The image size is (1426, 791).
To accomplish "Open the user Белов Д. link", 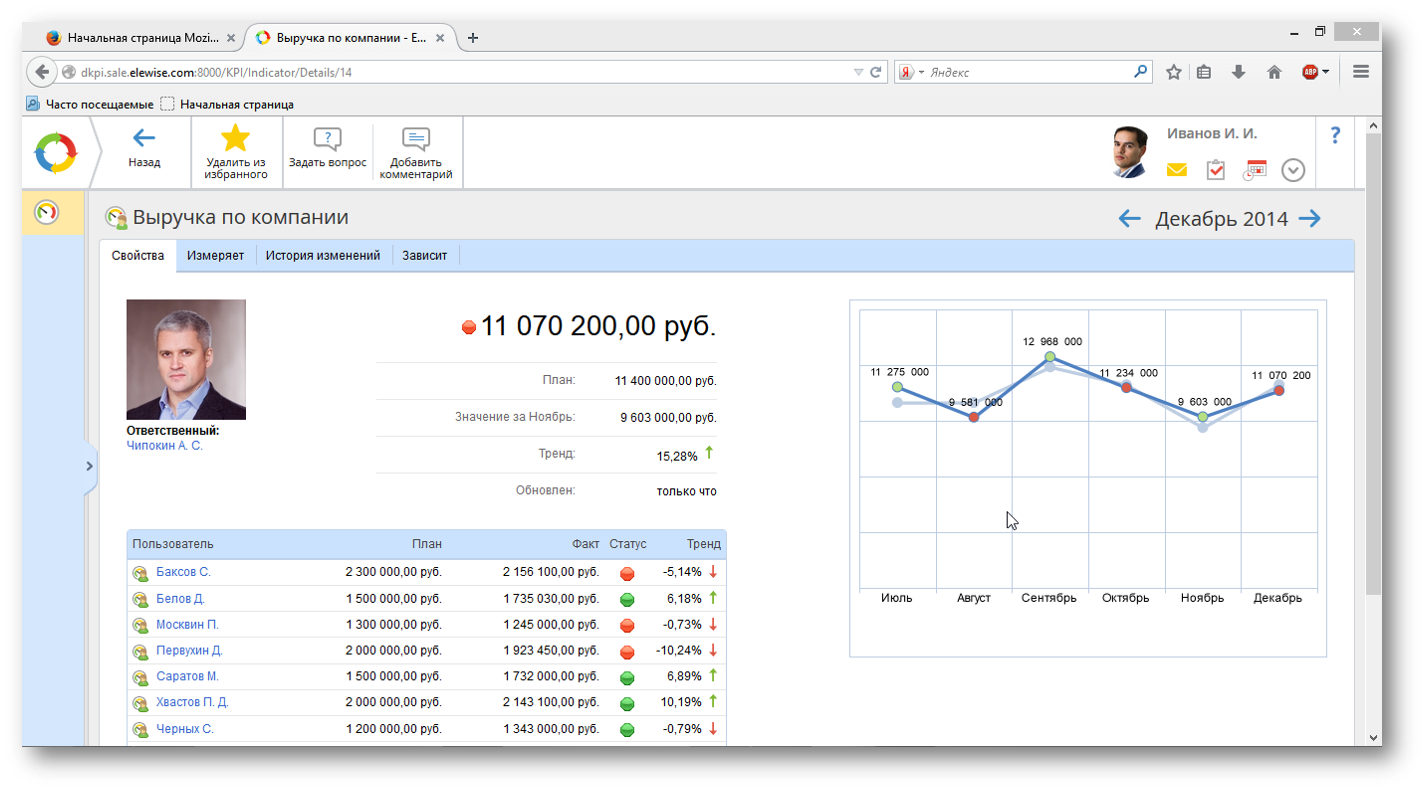I will 180,598.
